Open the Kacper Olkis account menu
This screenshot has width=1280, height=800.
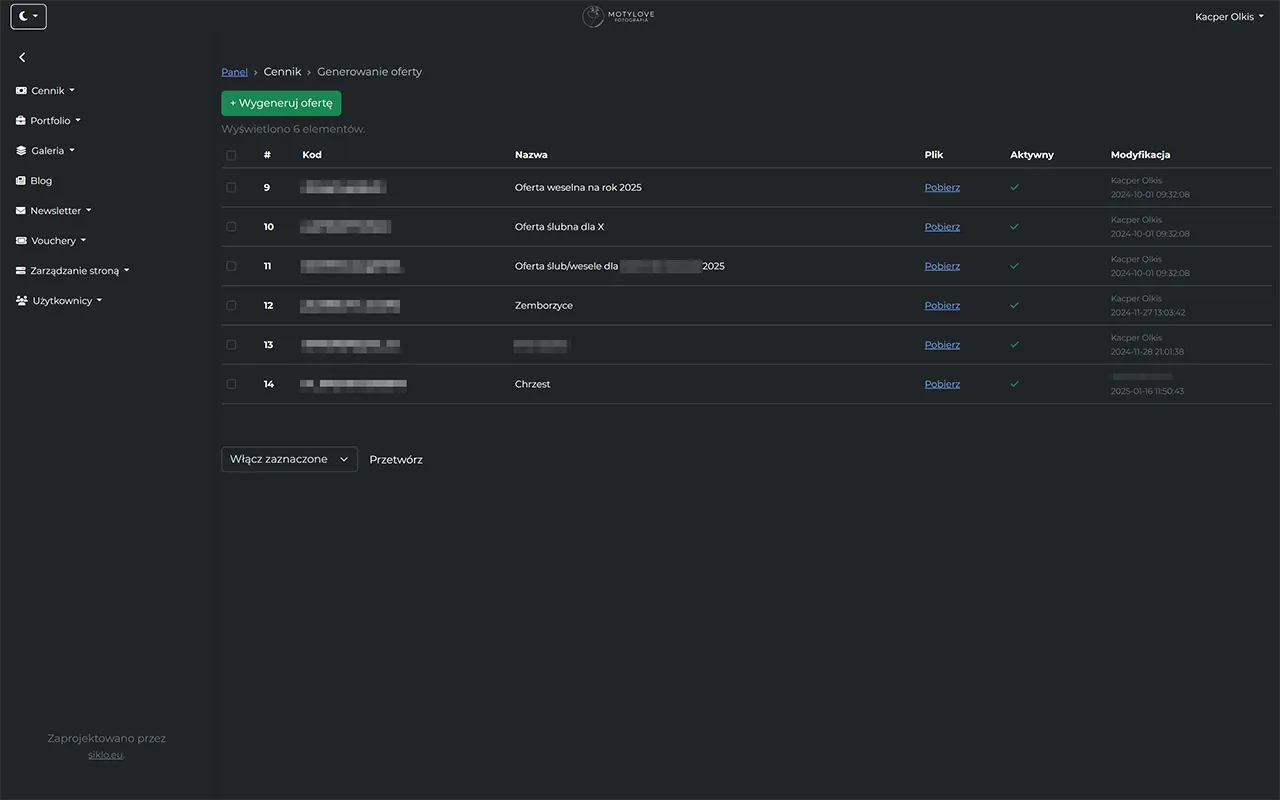[x=1229, y=16]
